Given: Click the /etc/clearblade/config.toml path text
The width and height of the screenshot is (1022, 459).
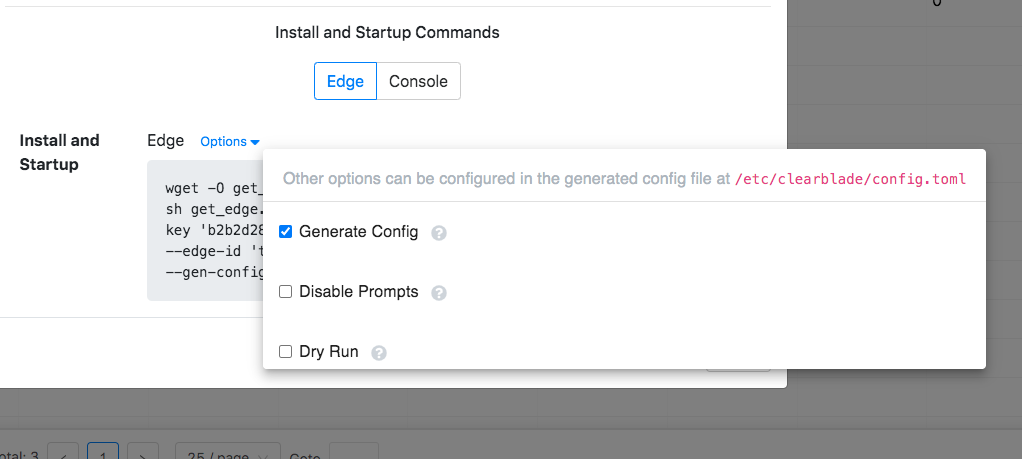Looking at the screenshot, I should [850, 180].
